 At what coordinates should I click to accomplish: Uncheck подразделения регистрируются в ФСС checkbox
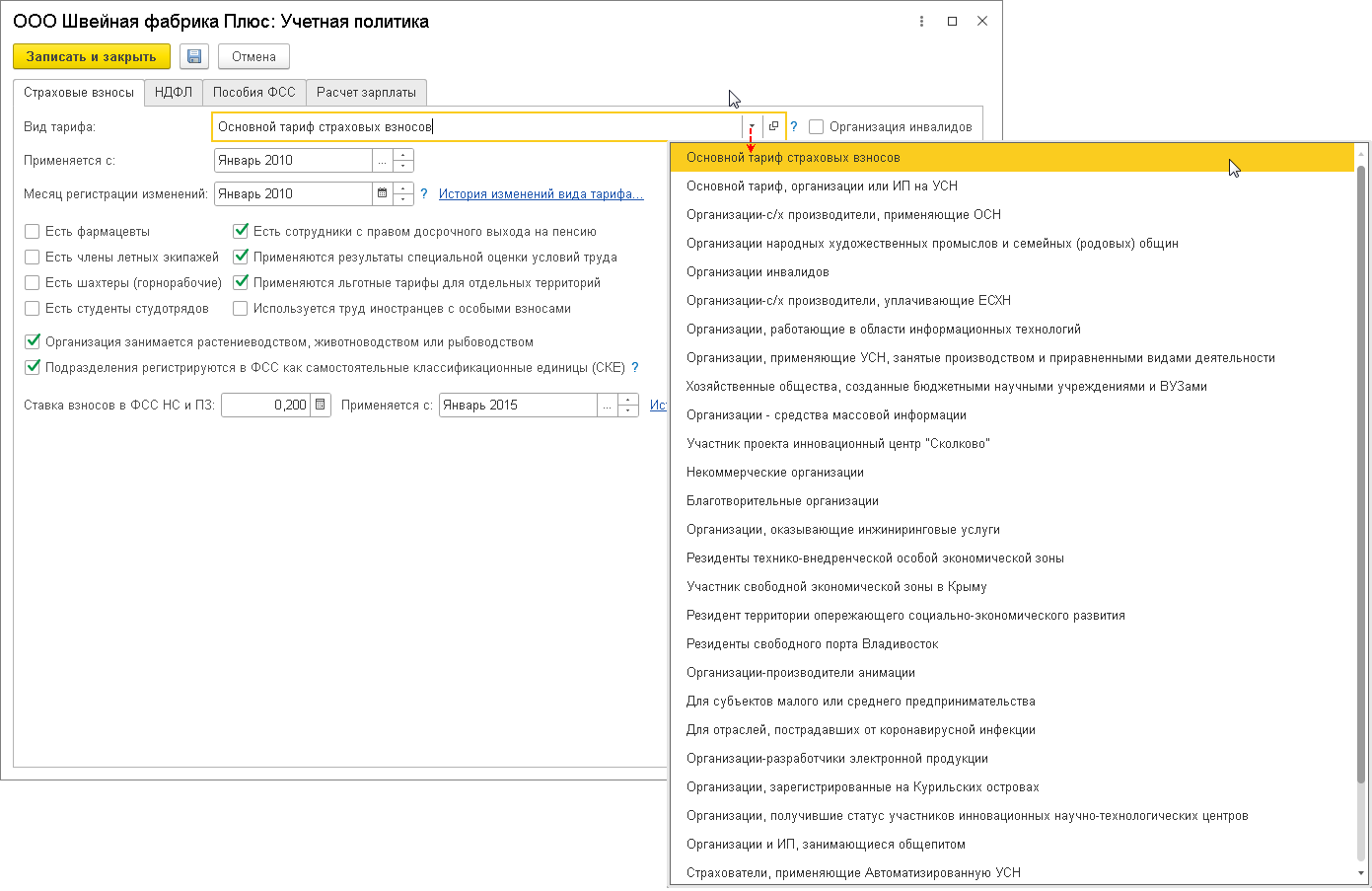pos(32,367)
